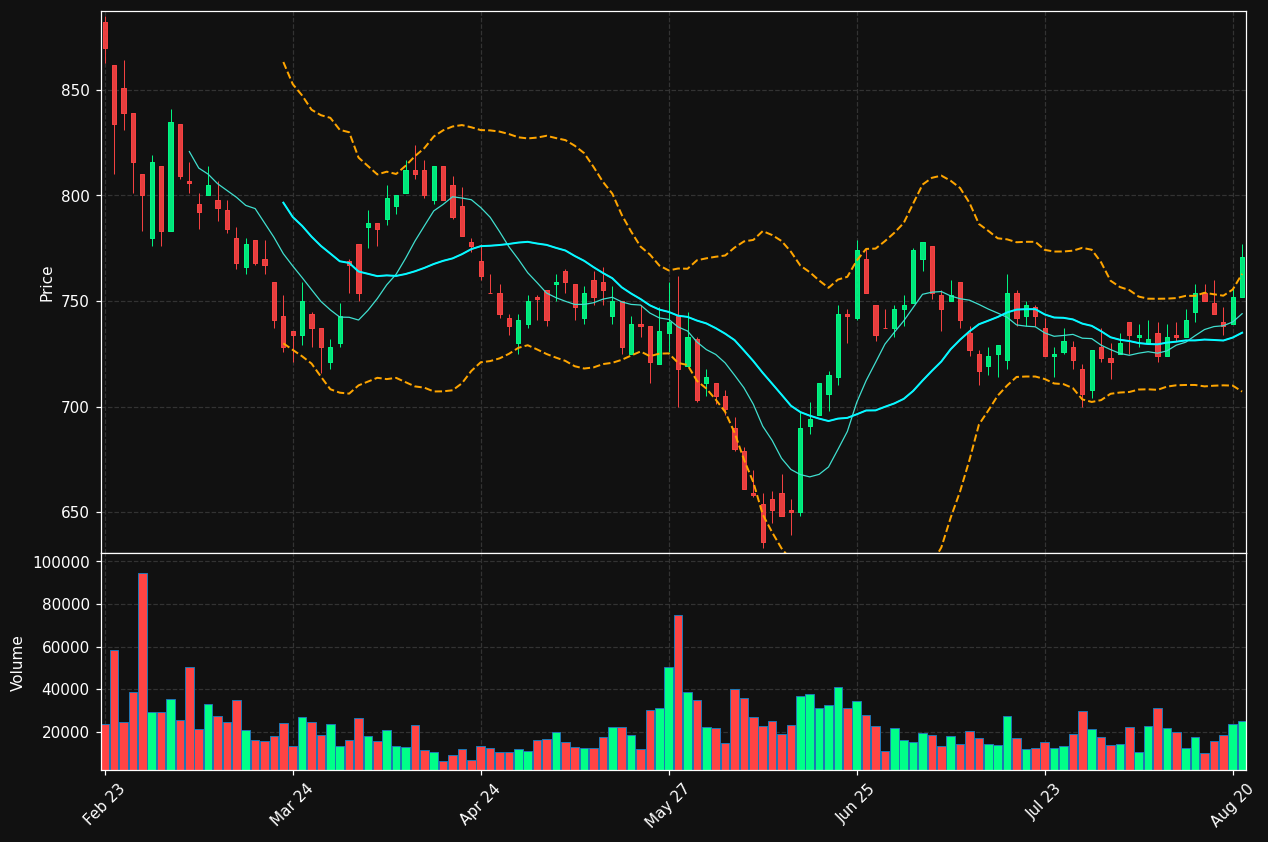Image resolution: width=1268 pixels, height=842 pixels.
Task: Click the red volume bar peaking near 75000
Action: coord(678,692)
